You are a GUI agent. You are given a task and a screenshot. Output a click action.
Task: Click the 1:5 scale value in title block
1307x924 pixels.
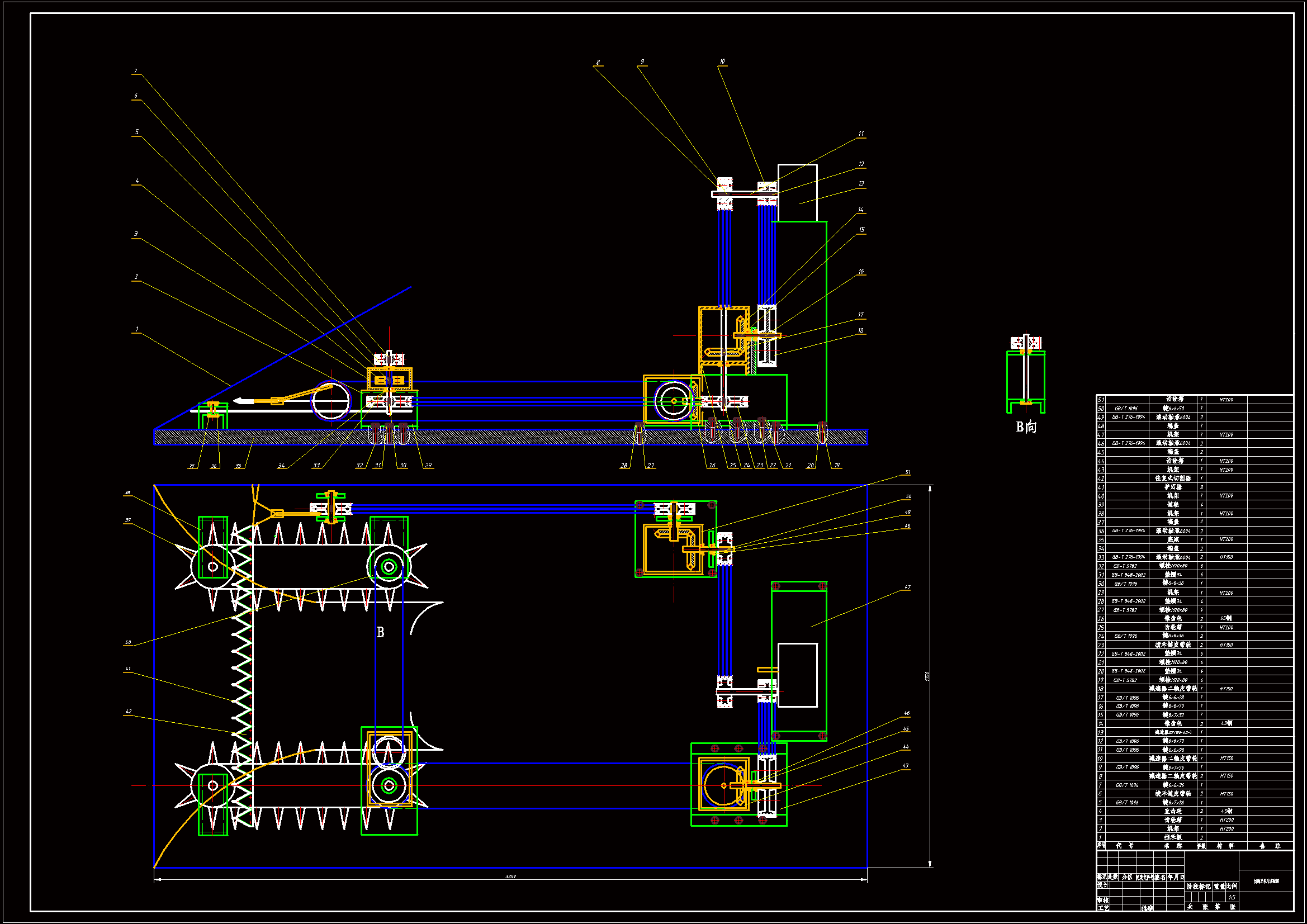click(x=1232, y=897)
